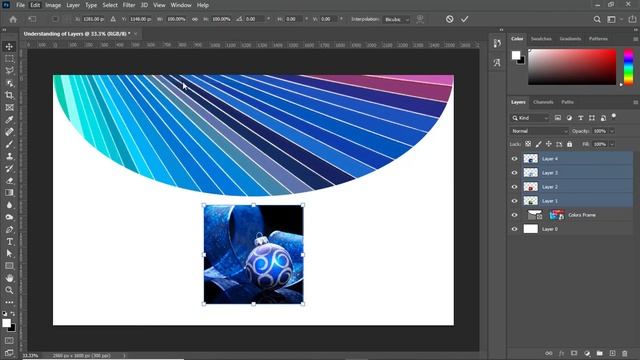Select the Path Selection tool
Viewport: 640px width, 360px height.
click(x=9, y=253)
